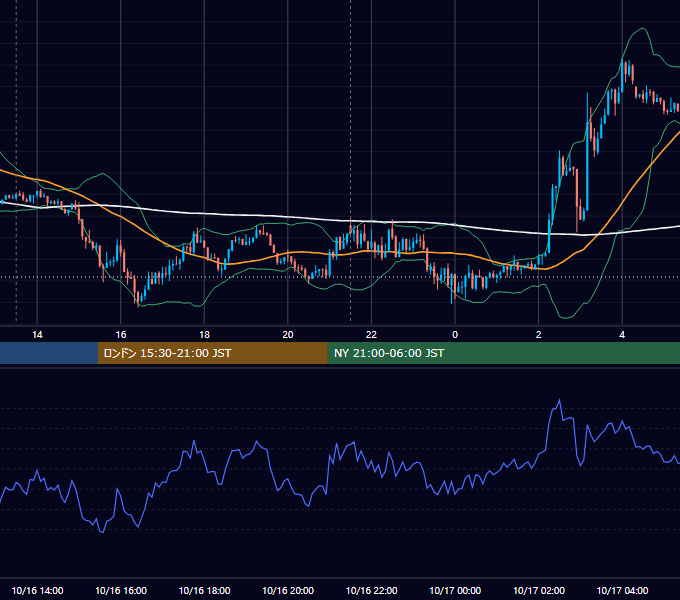
Task: Click the '10/16 18:00' label on indicator axis
Action: (x=204, y=590)
